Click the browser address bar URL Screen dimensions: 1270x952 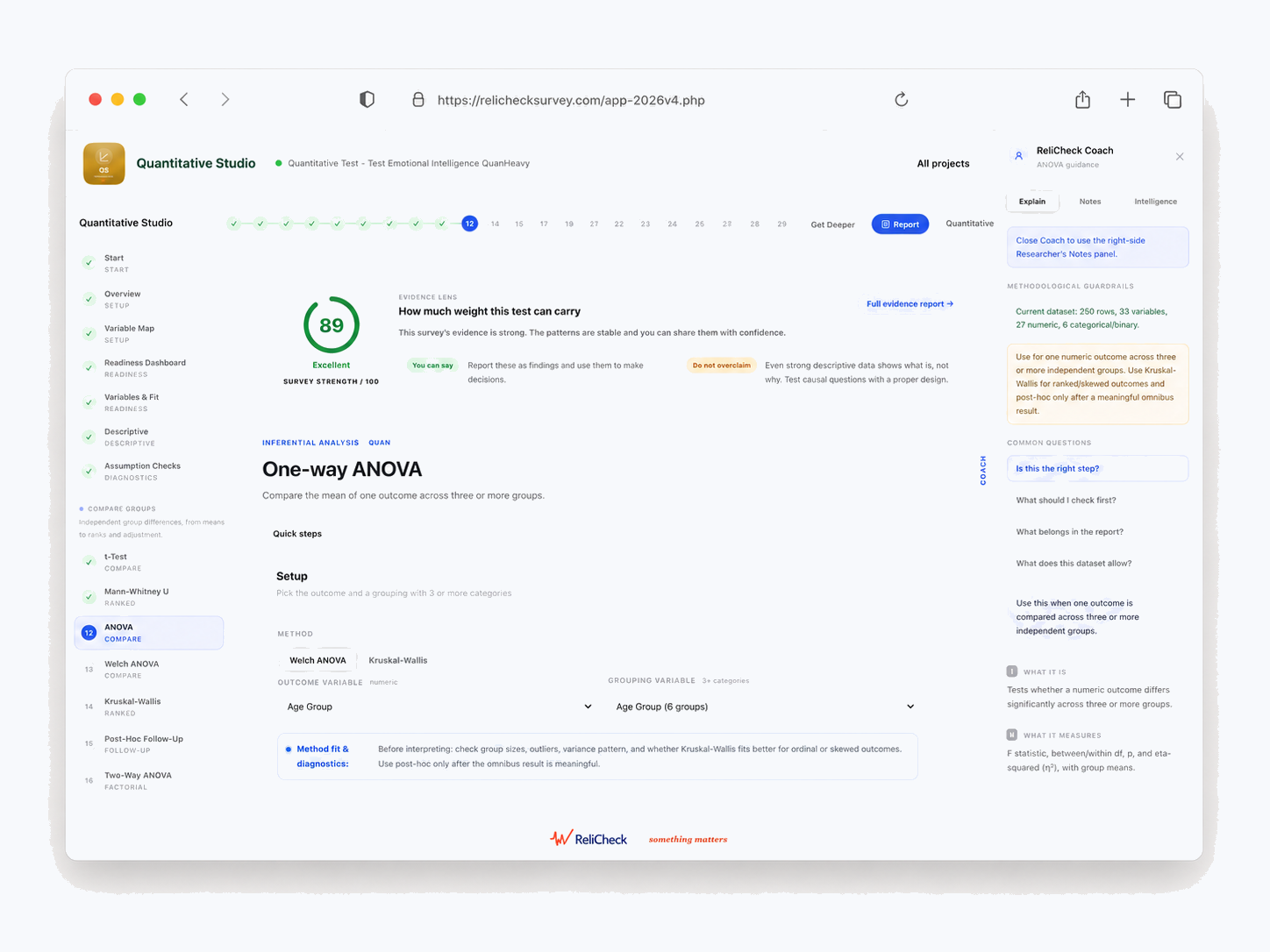click(x=571, y=100)
